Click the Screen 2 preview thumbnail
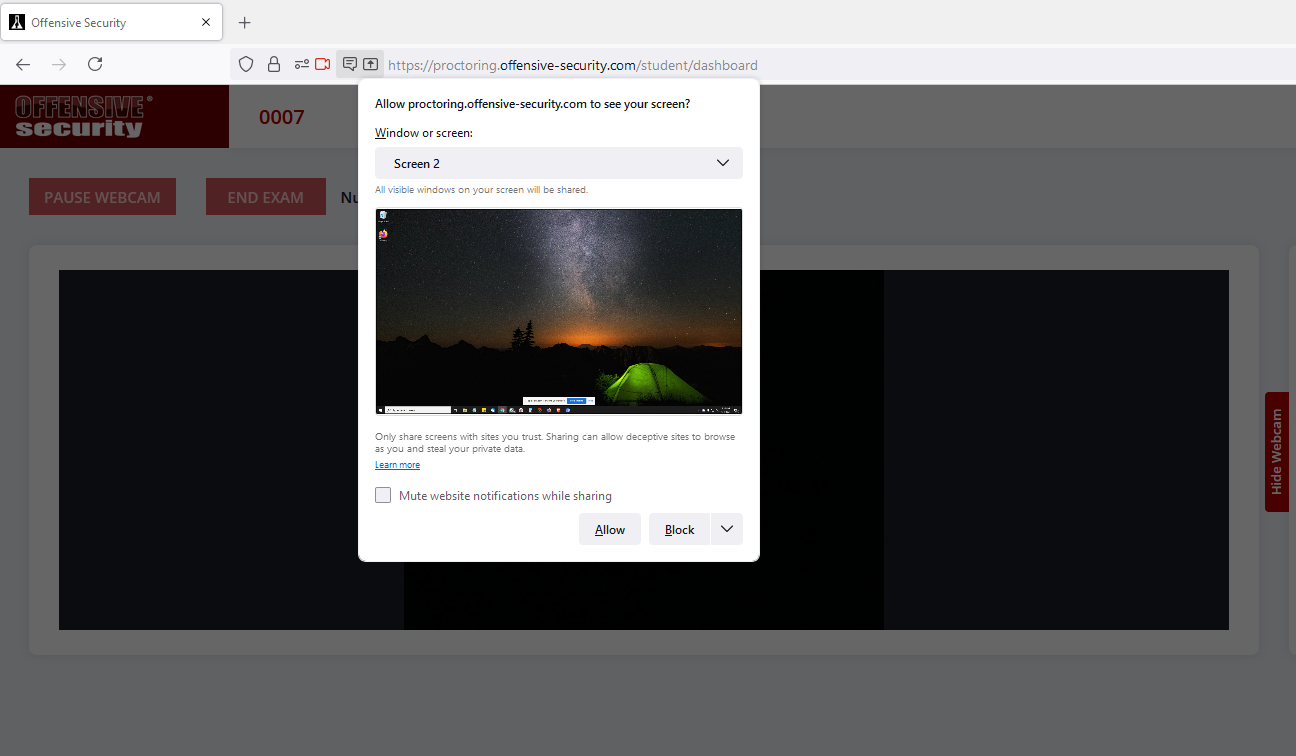Viewport: 1296px width, 756px height. pos(558,311)
